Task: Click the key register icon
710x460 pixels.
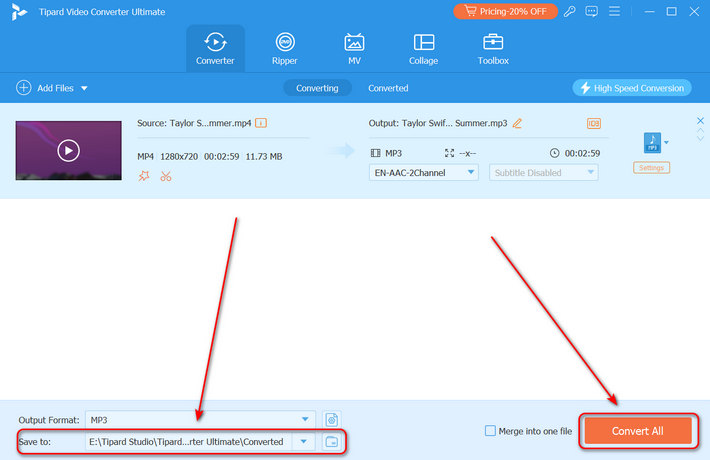Action: [x=569, y=12]
